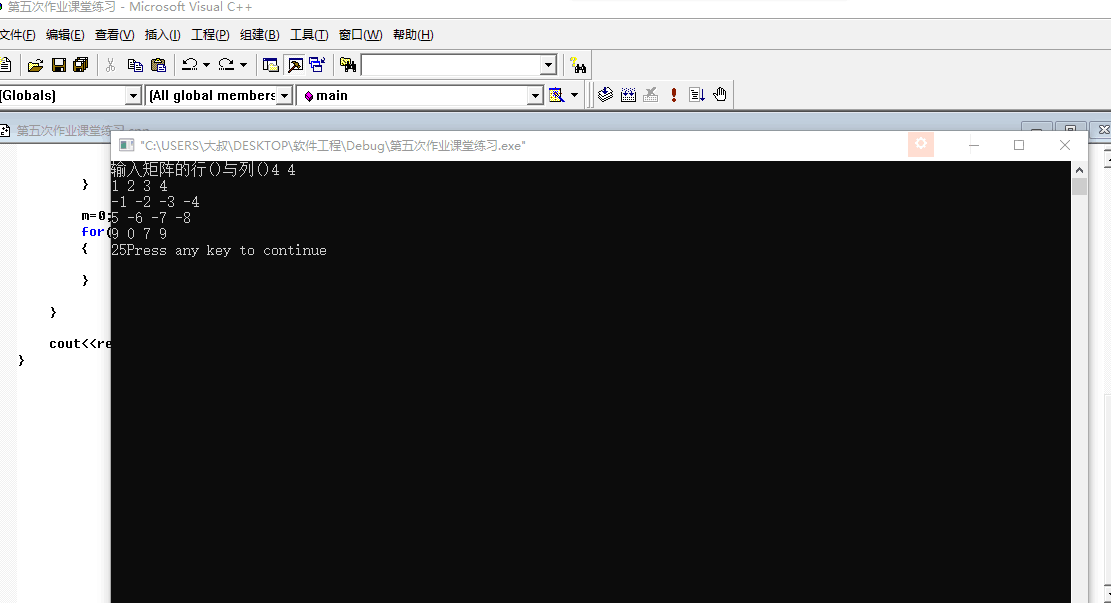Save the current file with floppy icon

pyautogui.click(x=59, y=65)
